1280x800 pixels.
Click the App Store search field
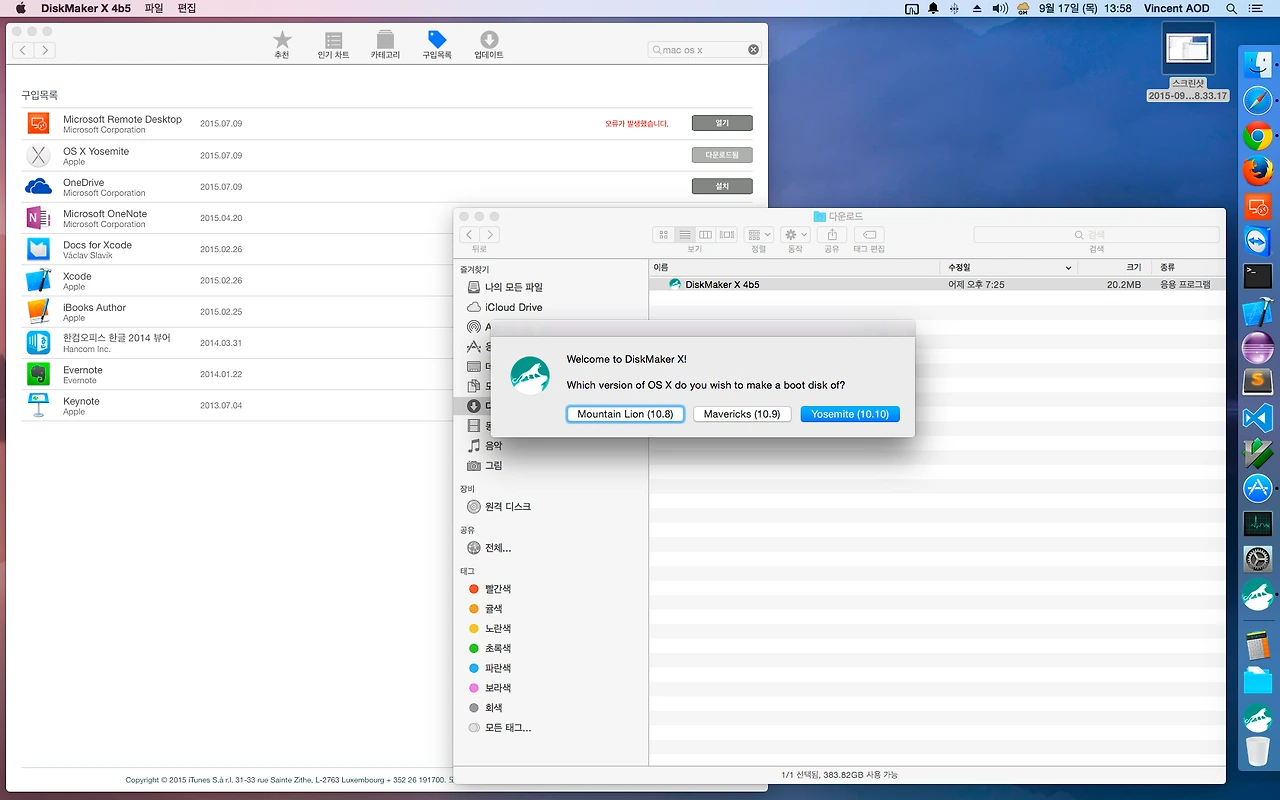point(704,50)
